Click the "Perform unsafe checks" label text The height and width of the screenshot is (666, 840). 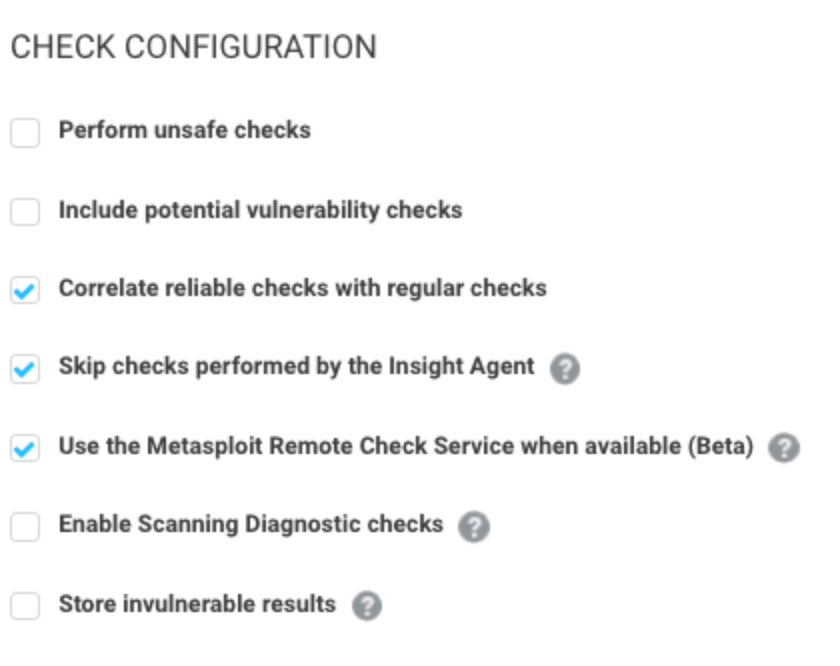click(x=185, y=130)
